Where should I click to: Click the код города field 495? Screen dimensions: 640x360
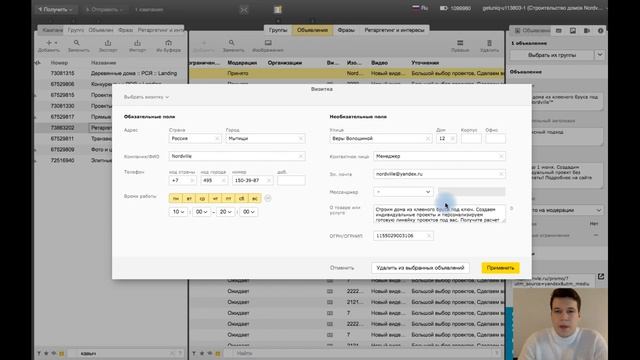[x=214, y=180]
